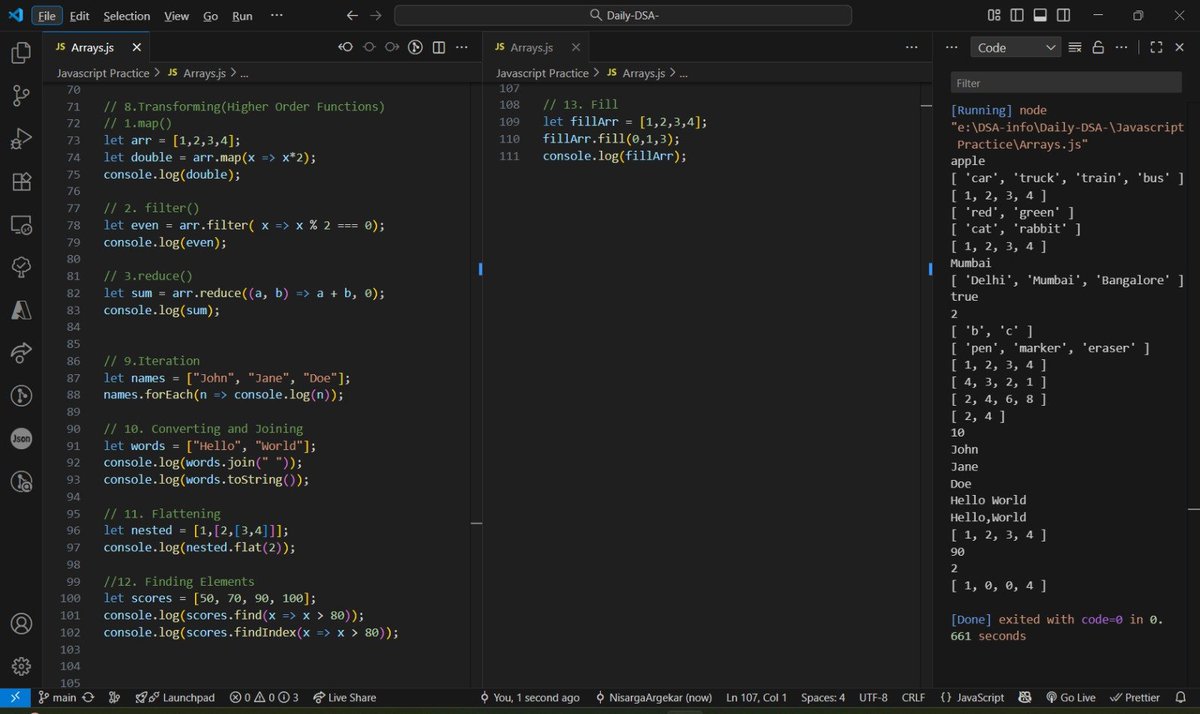Screen dimensions: 1200x714
Task: Open the Live Share view icon
Action: (x=21, y=354)
